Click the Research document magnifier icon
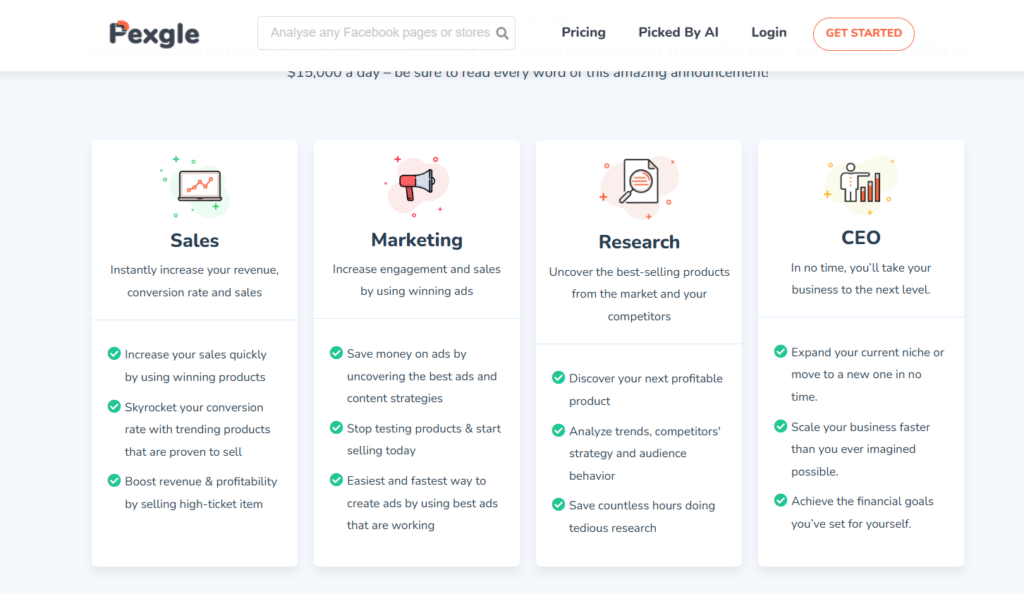This screenshot has width=1024, height=594. tap(638, 183)
